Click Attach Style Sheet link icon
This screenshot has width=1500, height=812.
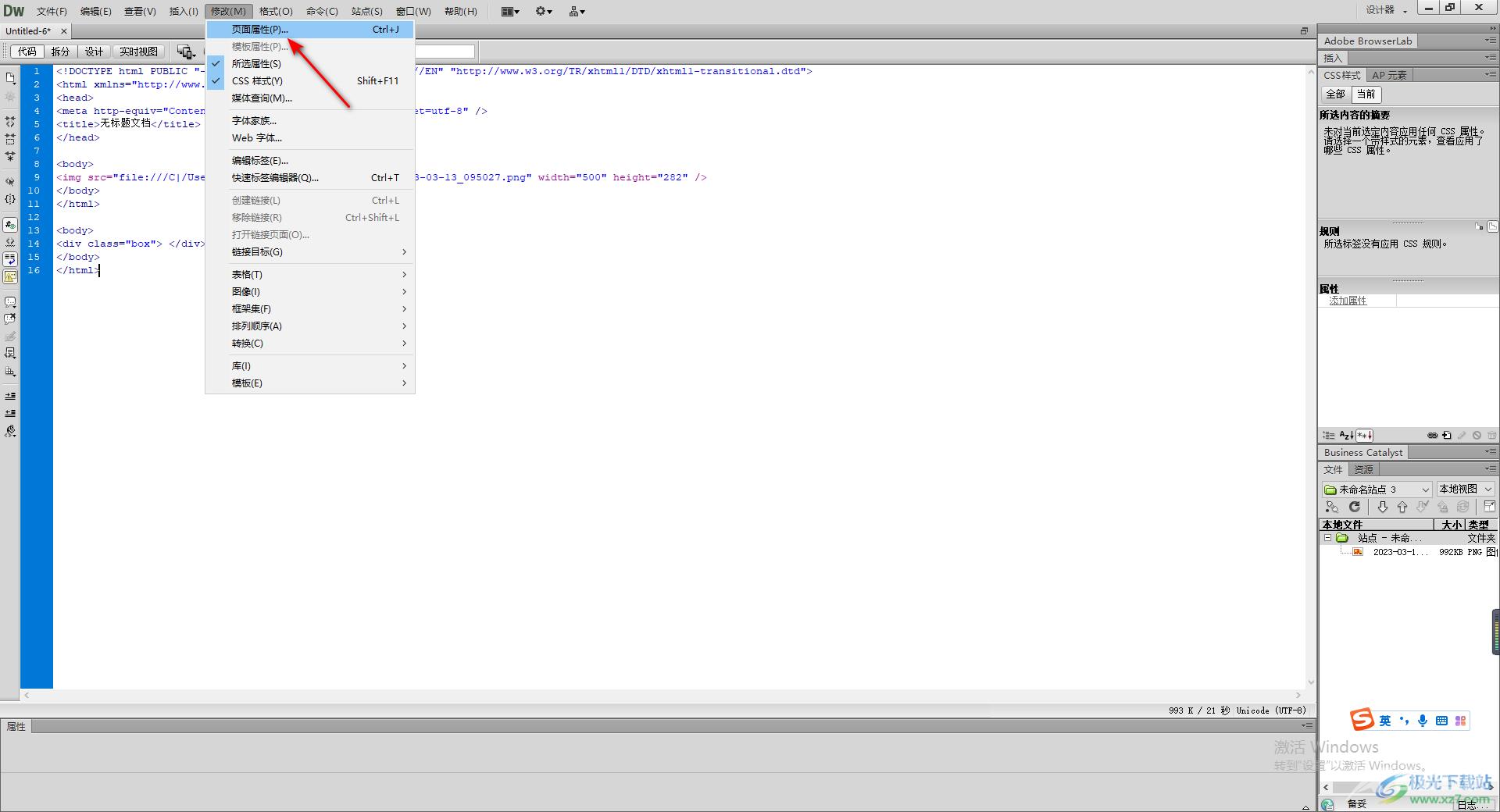pos(1432,436)
